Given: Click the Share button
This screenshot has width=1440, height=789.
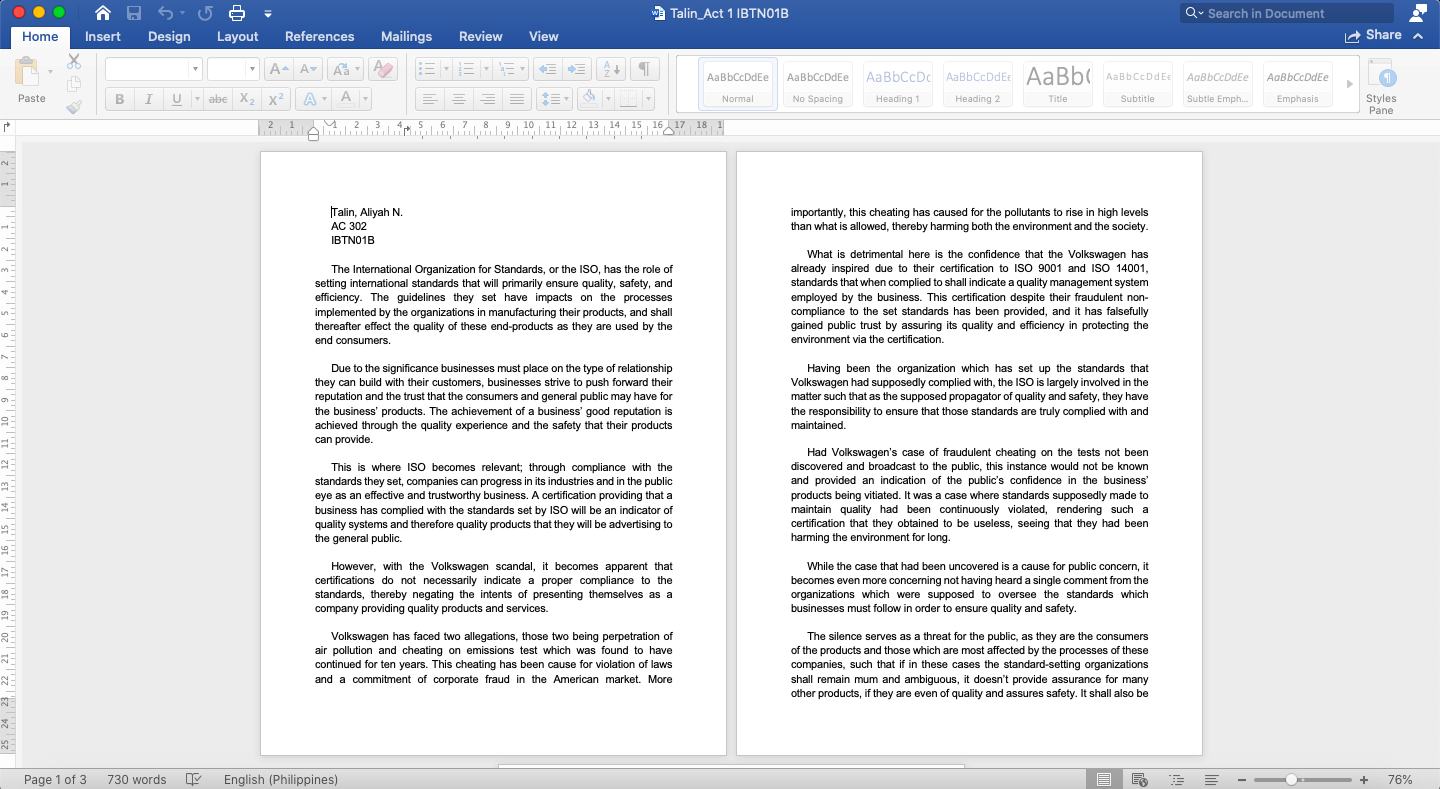Looking at the screenshot, I should (x=1374, y=35).
